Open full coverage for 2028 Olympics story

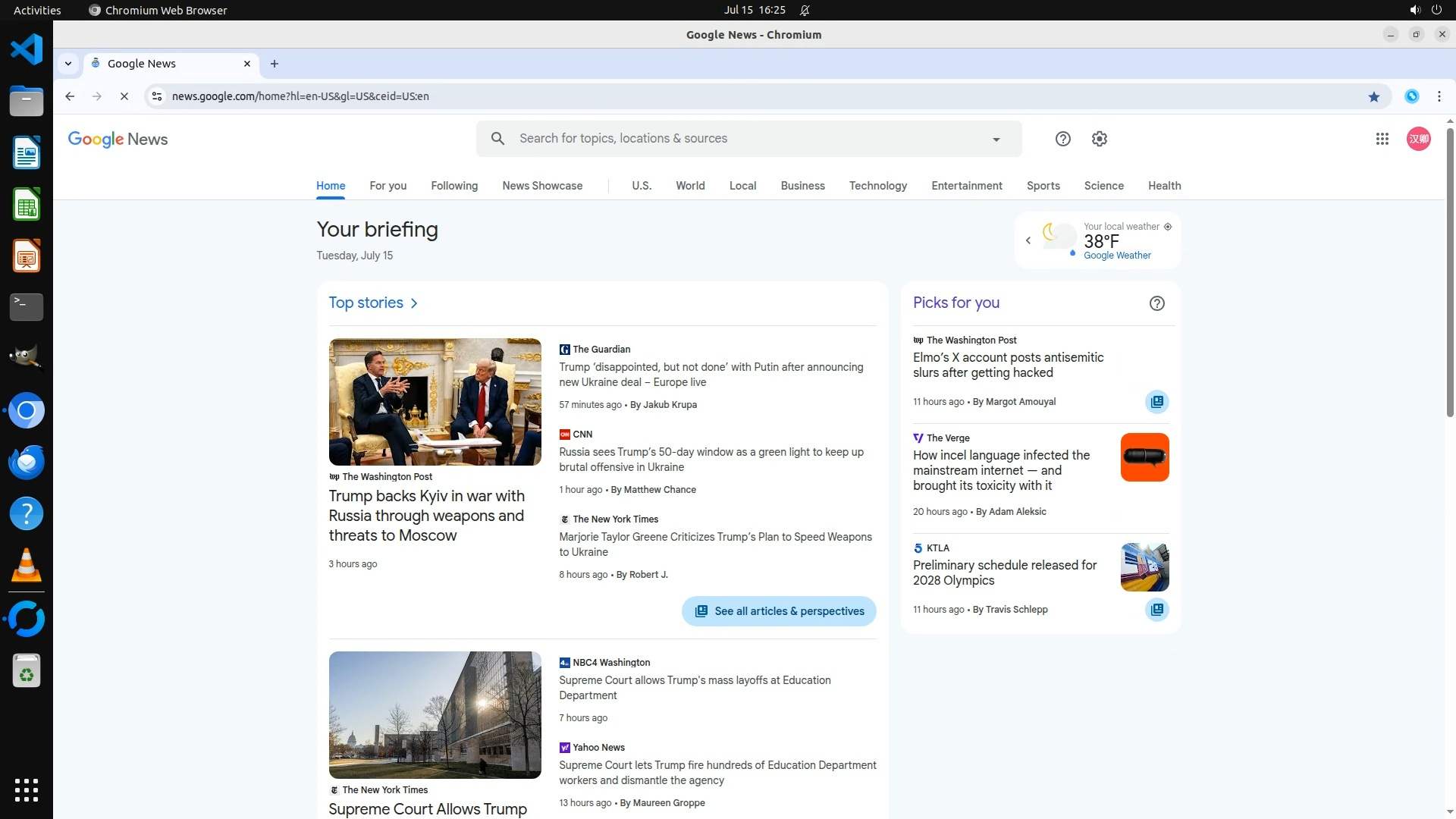point(1156,610)
